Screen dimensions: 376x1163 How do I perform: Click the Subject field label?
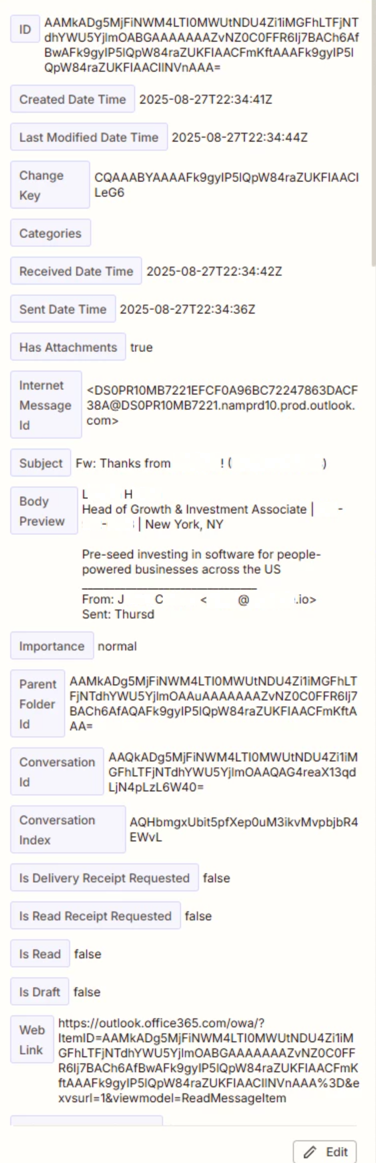(x=41, y=464)
